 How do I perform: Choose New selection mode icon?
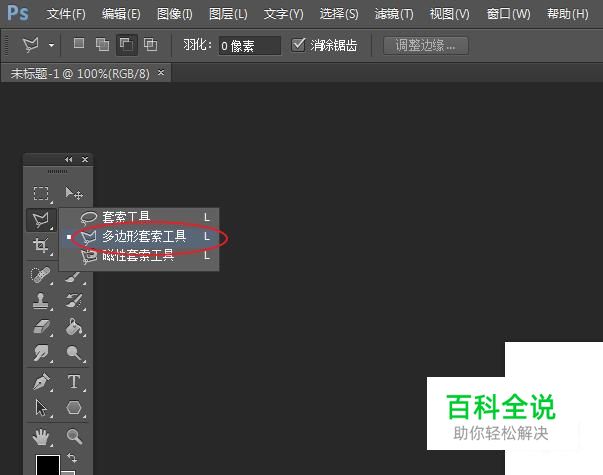(79, 43)
